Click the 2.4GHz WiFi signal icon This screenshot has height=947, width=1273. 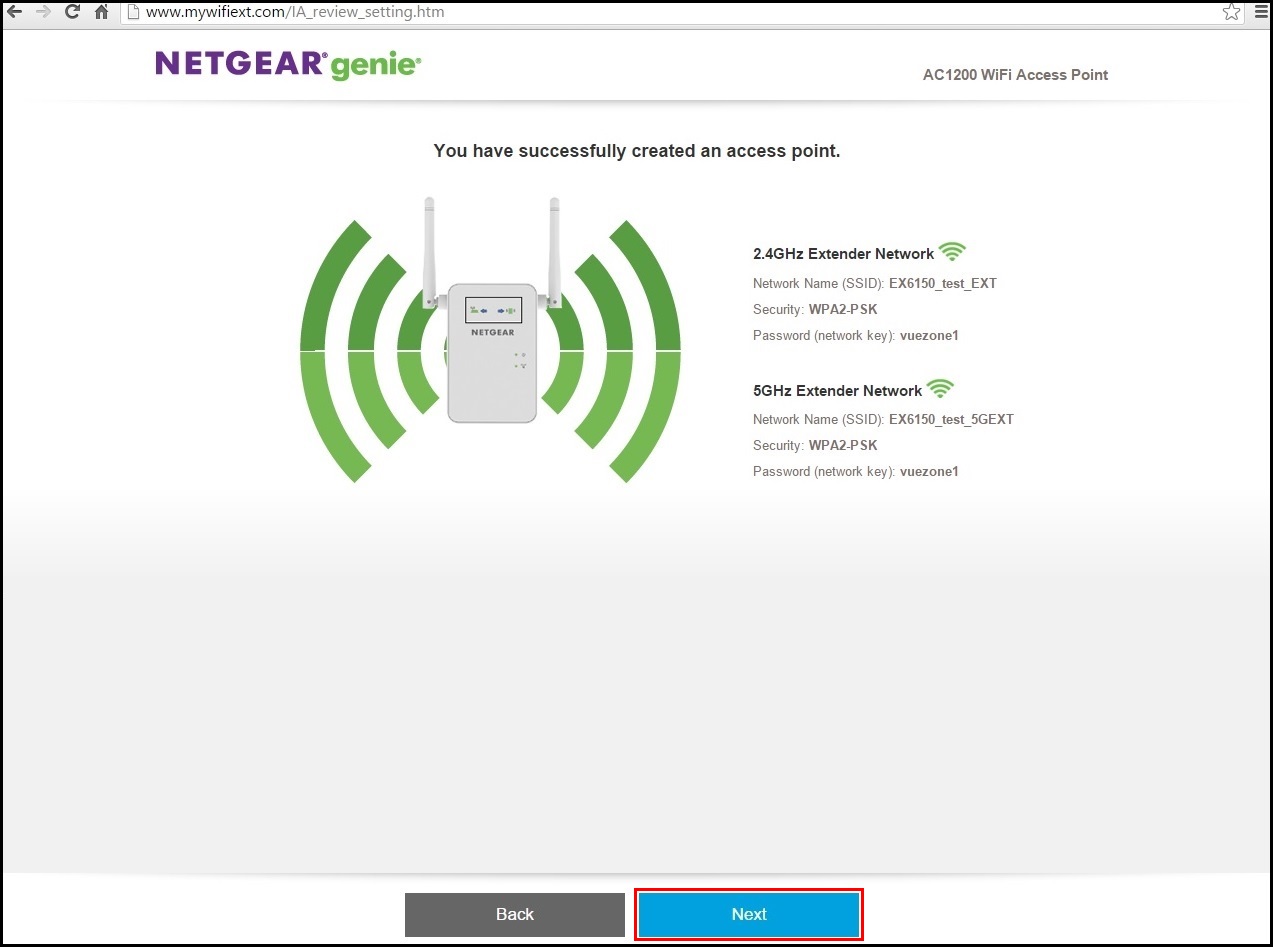pyautogui.click(x=952, y=252)
